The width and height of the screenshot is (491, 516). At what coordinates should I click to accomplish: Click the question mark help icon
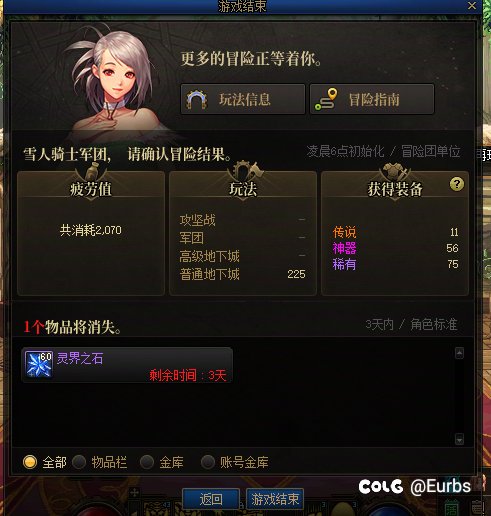456,184
